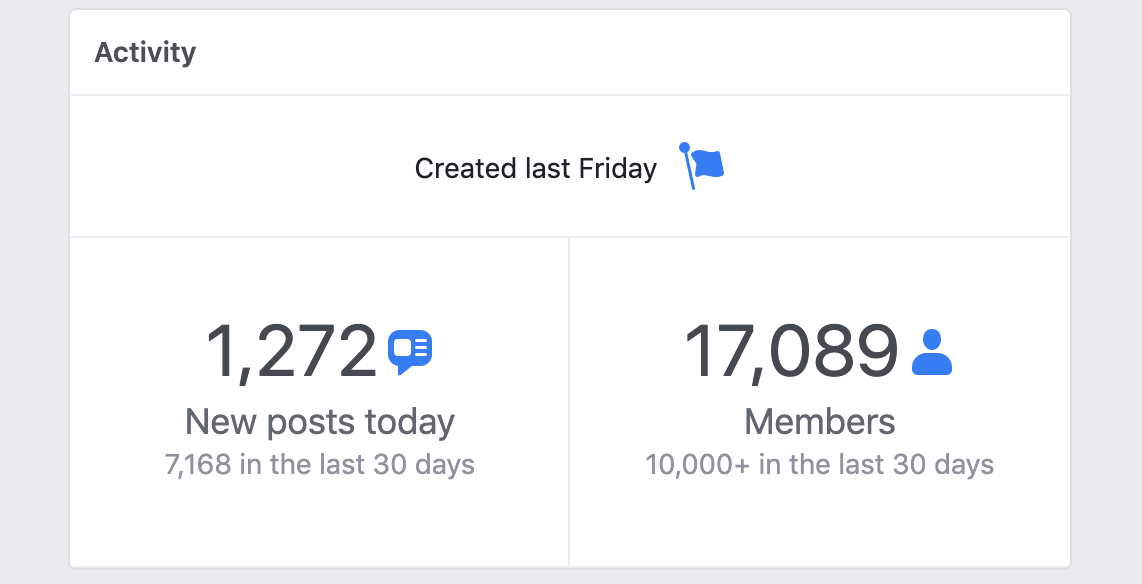Click the 17,089 member count
The image size is (1142, 584).
click(791, 352)
